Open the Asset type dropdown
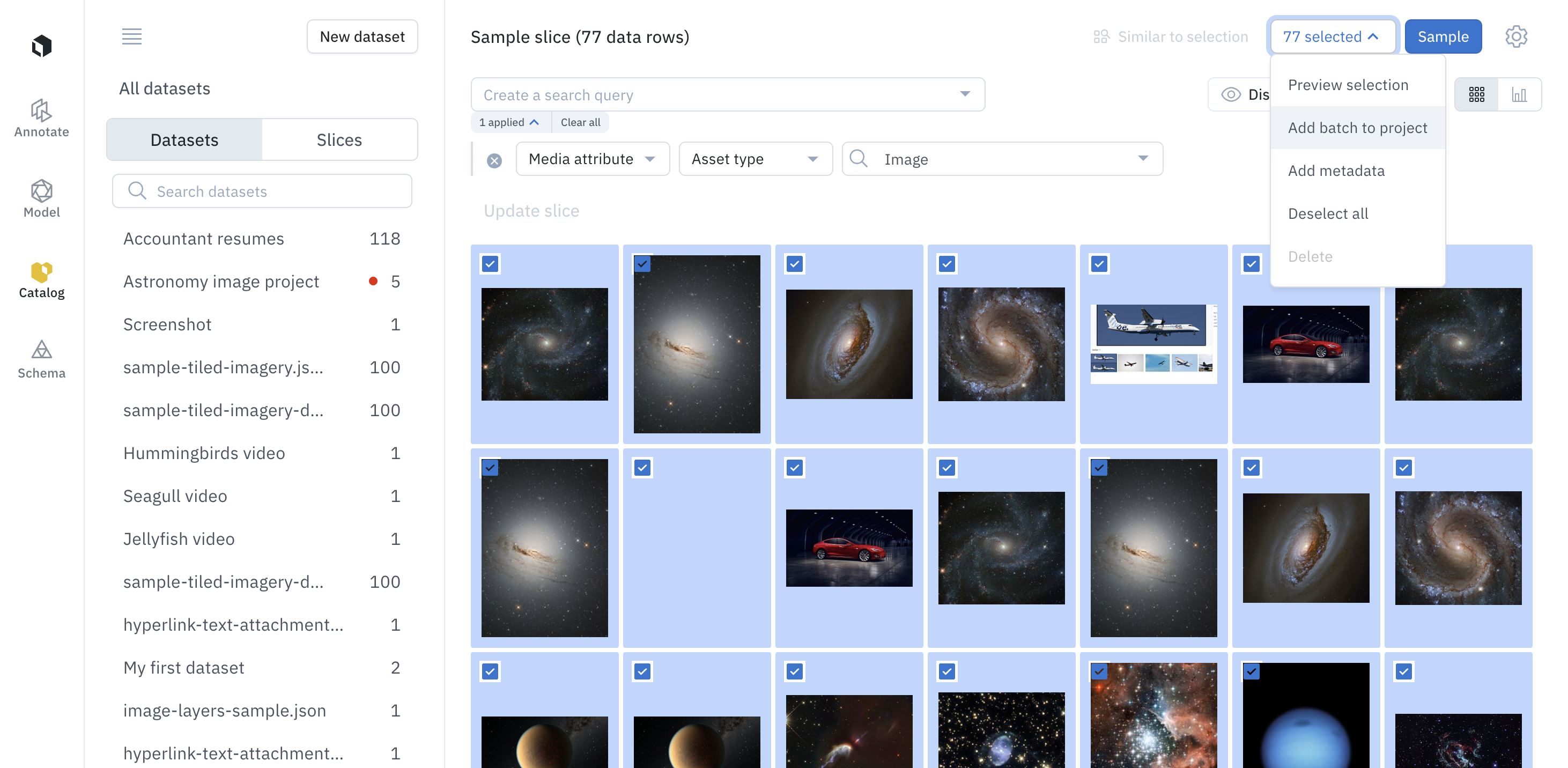Viewport: 1568px width, 768px height. point(755,159)
